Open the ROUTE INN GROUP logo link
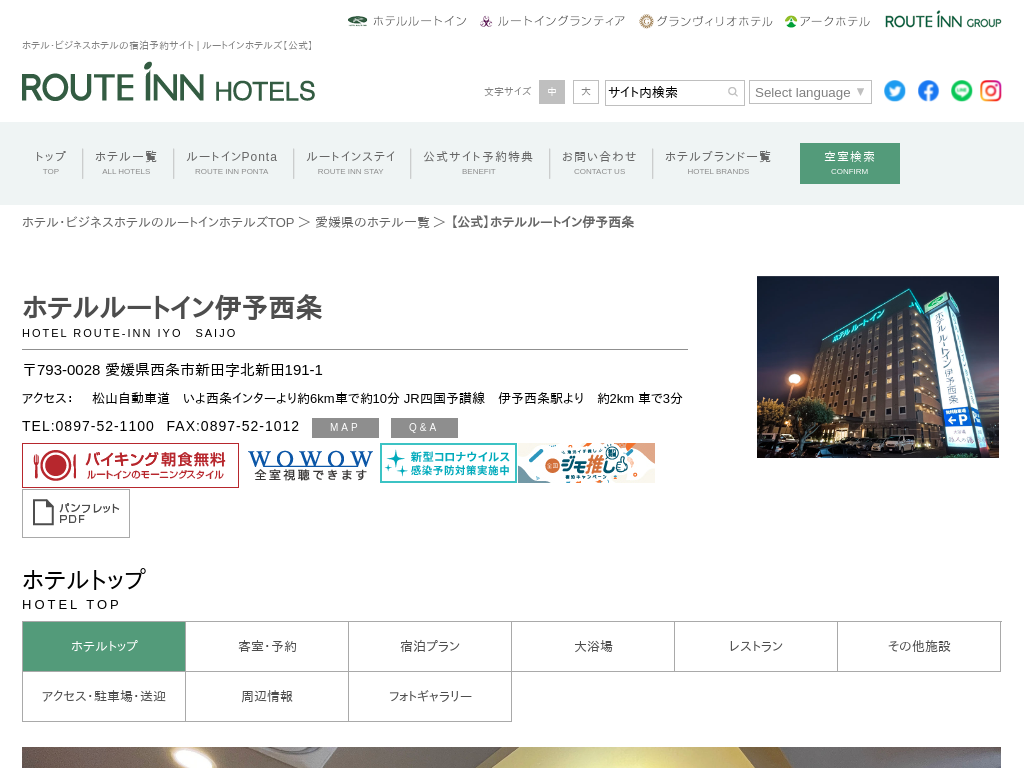Image resolution: width=1024 pixels, height=768 pixels. point(943,20)
